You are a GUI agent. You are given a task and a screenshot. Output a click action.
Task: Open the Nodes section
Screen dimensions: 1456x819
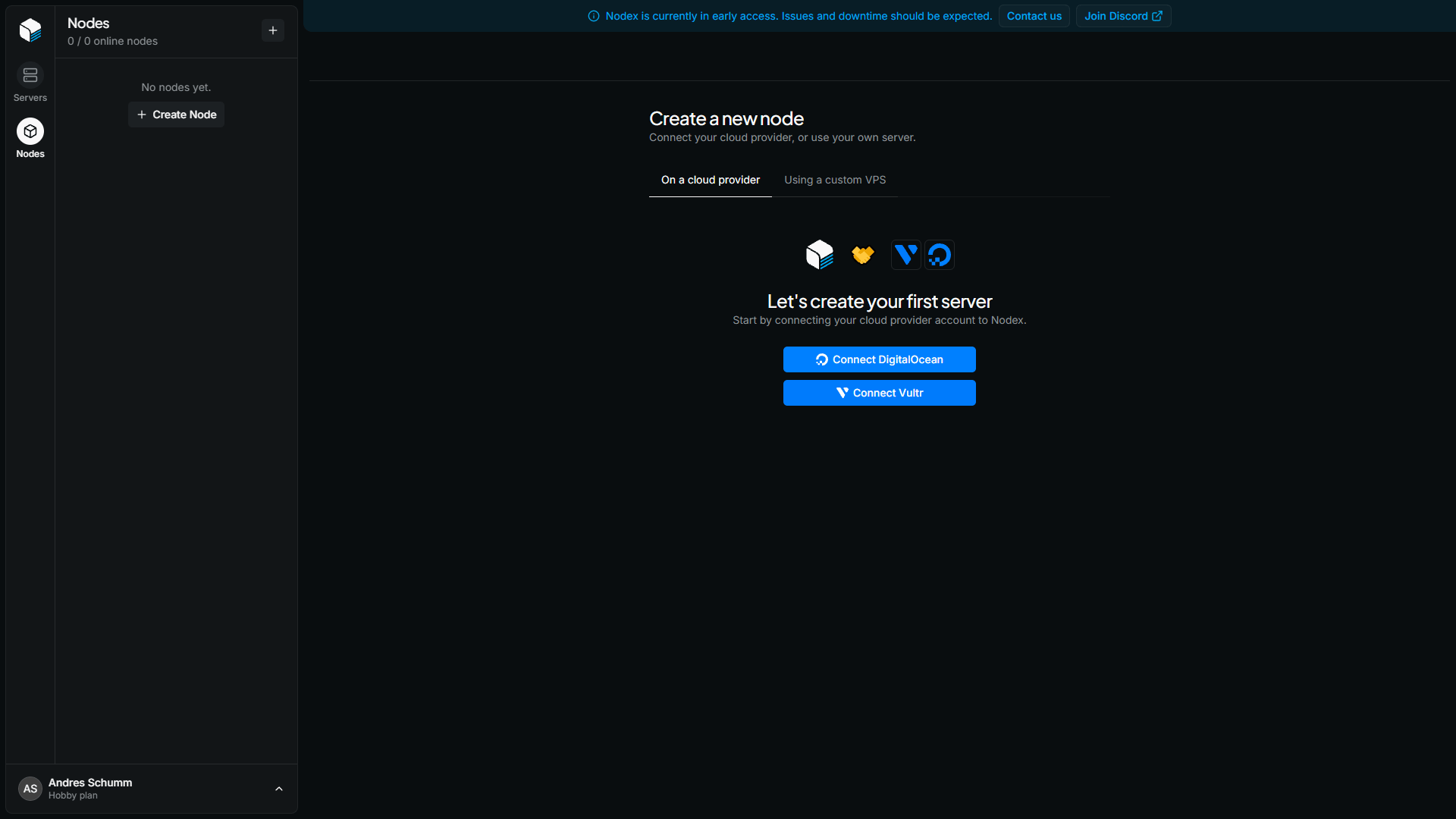coord(30,139)
